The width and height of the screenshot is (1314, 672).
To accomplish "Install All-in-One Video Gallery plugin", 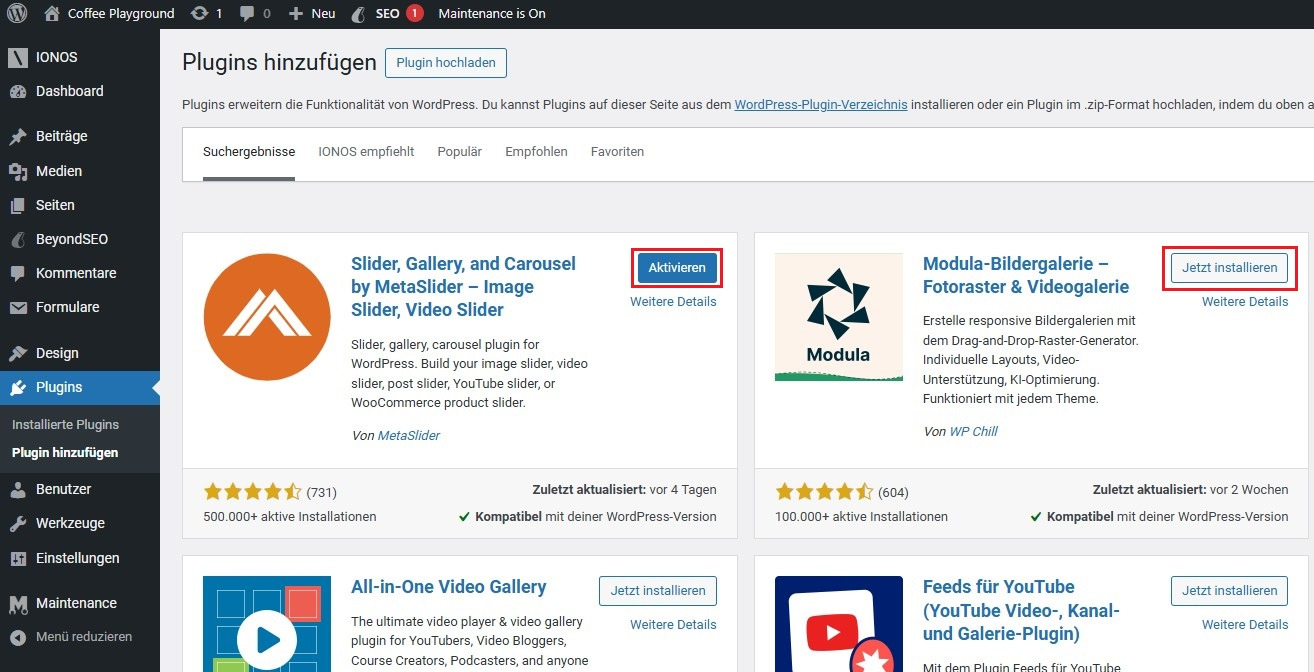I will pyautogui.click(x=658, y=590).
